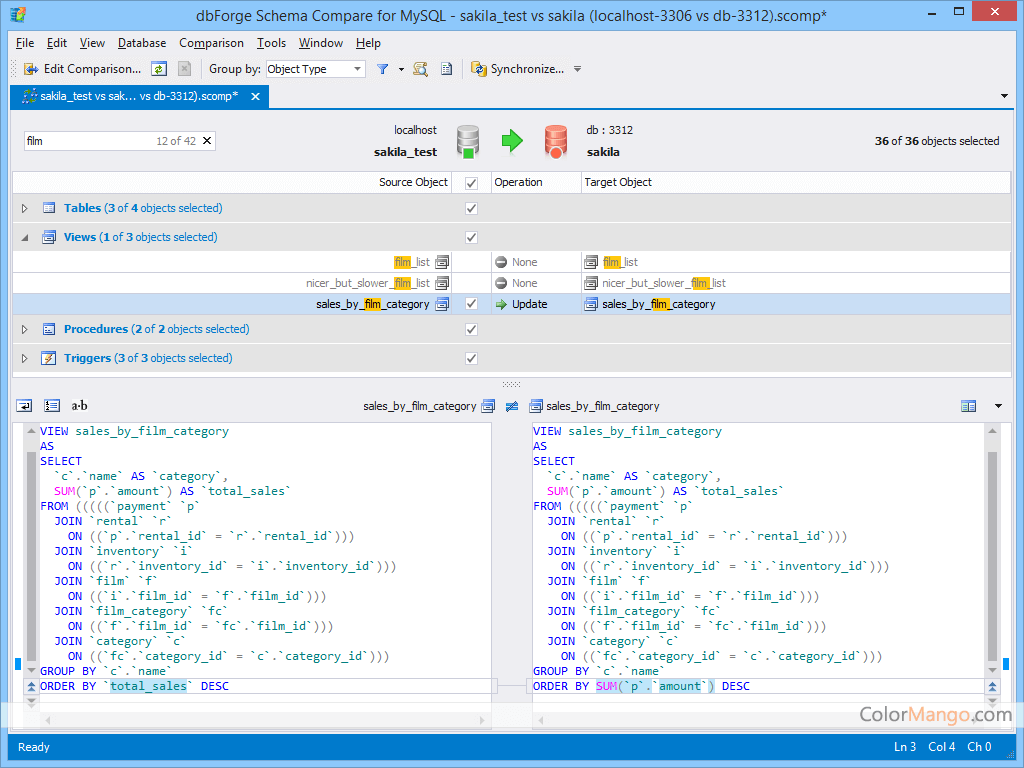This screenshot has height=768, width=1024.
Task: Toggle the Views group checkbox
Action: pos(471,237)
